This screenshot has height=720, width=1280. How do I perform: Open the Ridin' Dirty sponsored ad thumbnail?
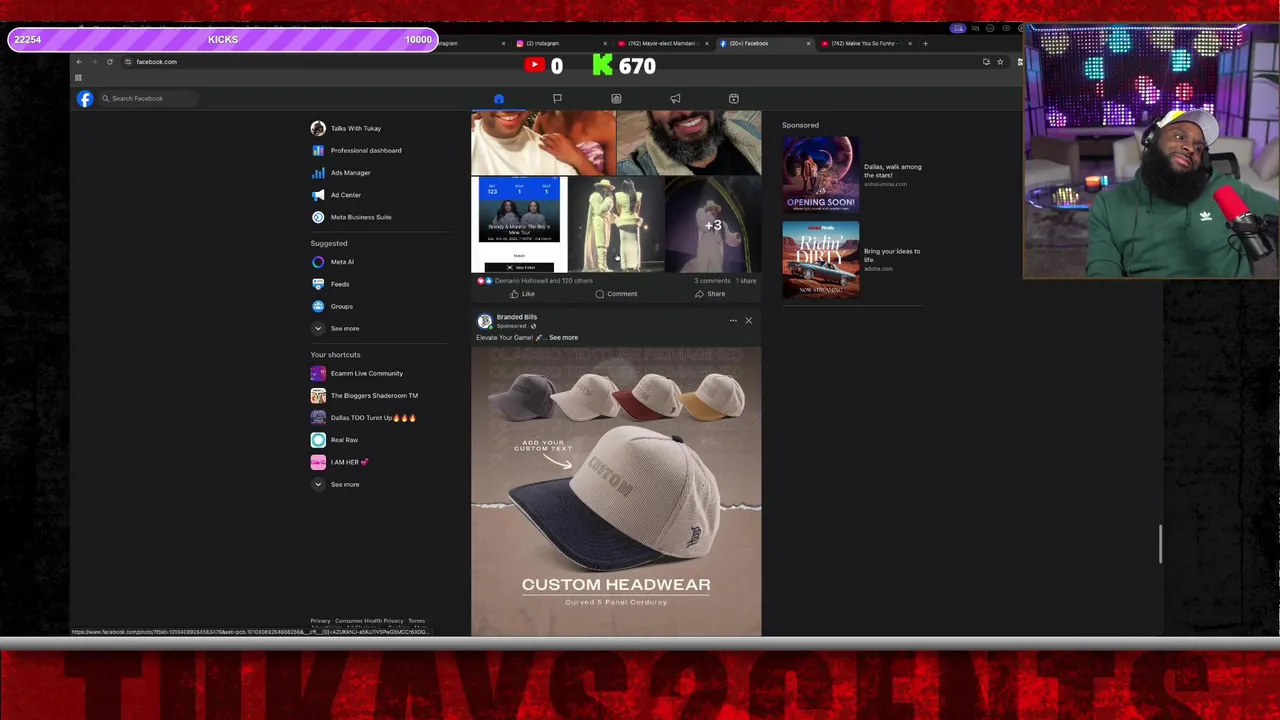(820, 259)
